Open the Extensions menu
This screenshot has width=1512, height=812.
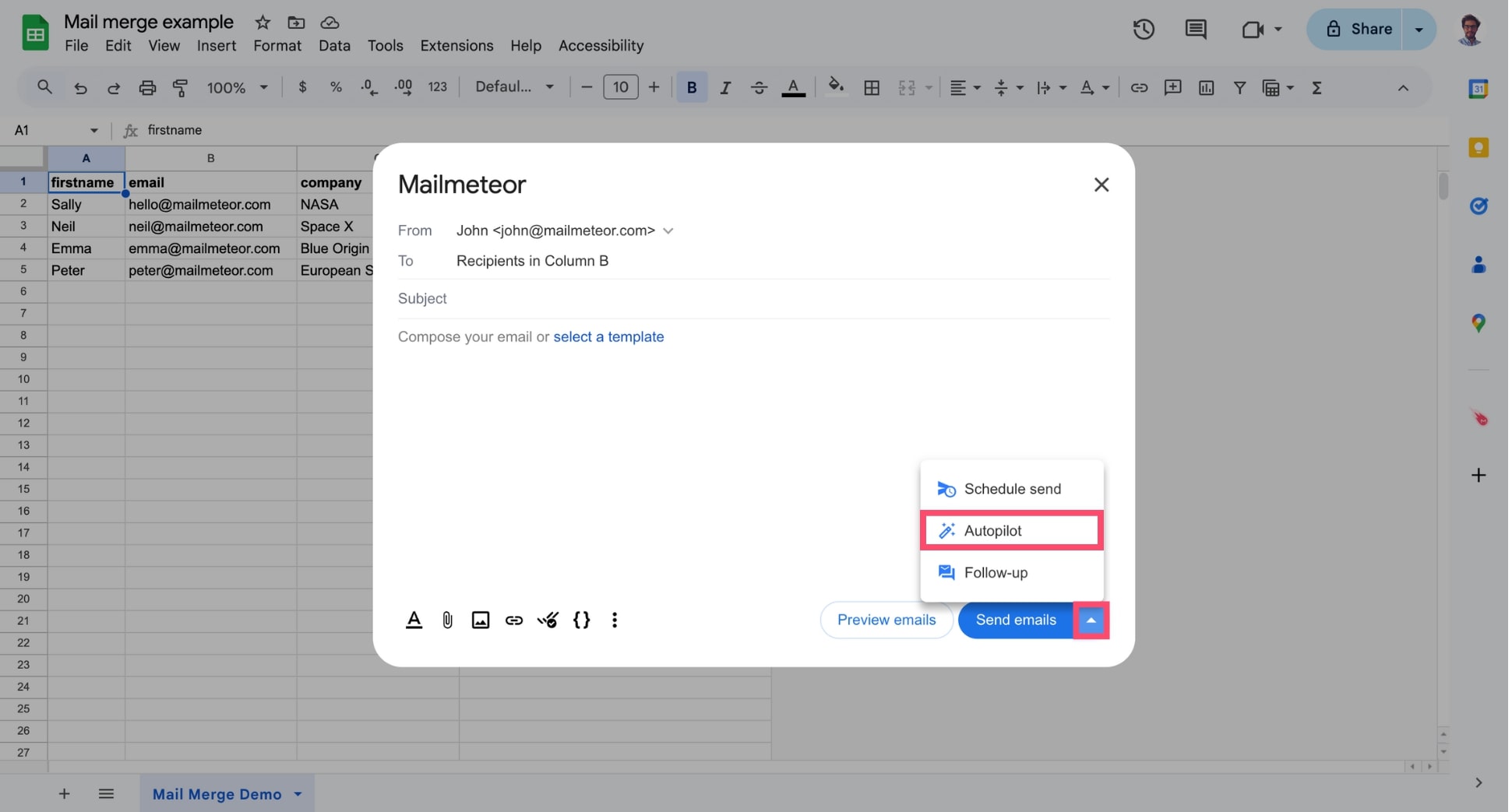click(456, 46)
